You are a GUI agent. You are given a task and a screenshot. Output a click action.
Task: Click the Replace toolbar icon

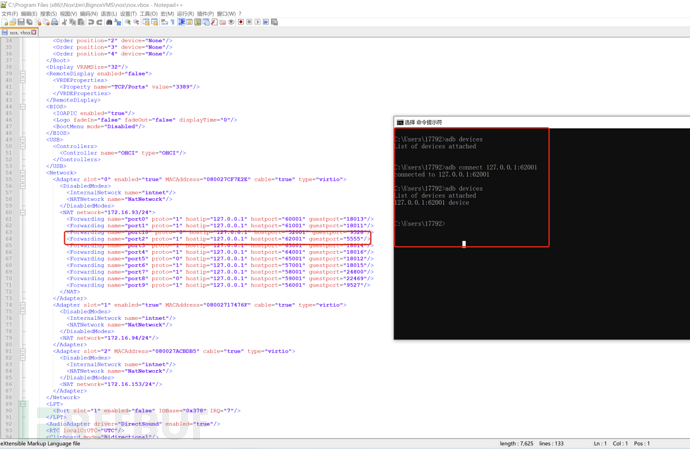[x=117, y=22]
